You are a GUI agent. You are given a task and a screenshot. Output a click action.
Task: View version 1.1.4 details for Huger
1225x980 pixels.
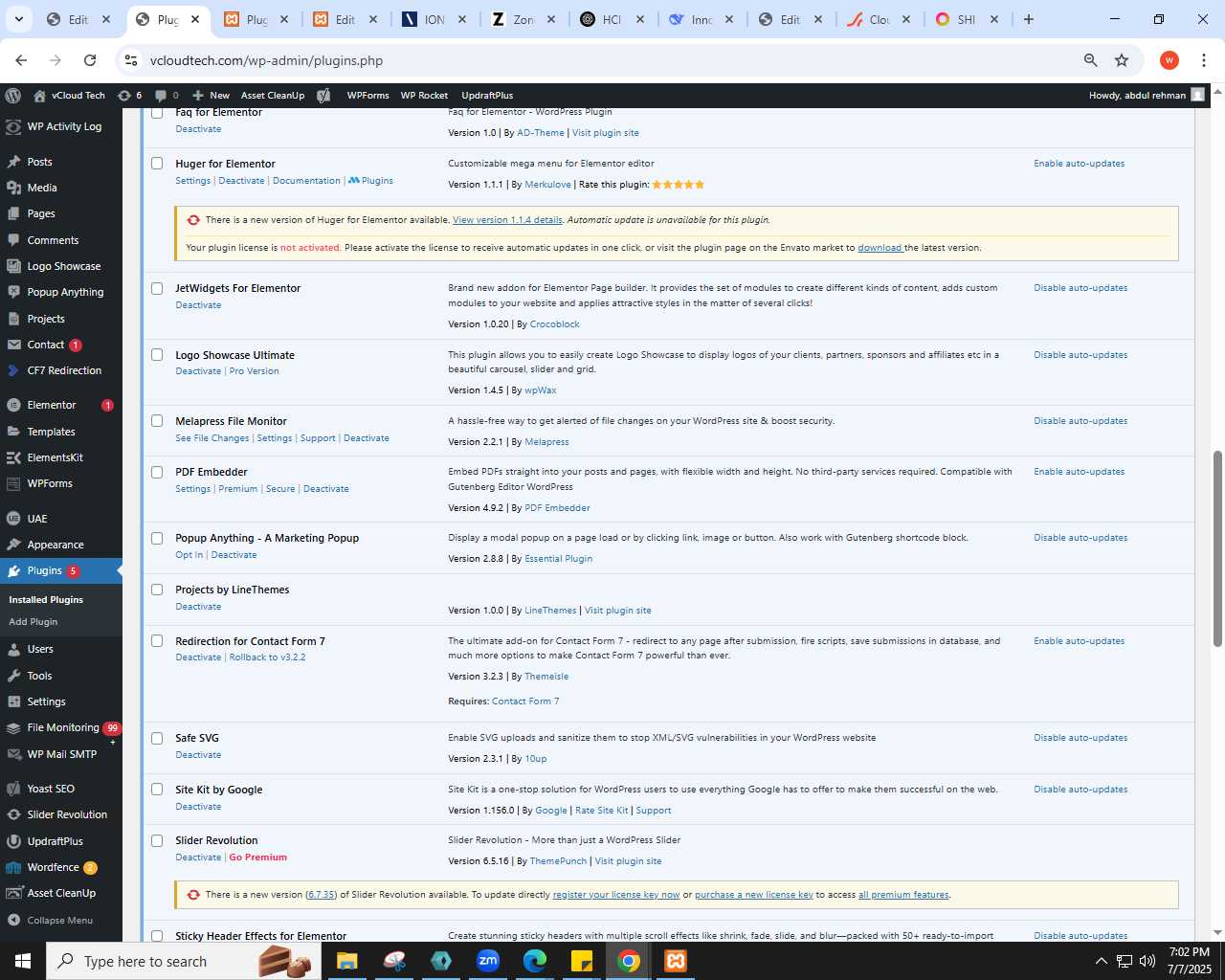(507, 220)
